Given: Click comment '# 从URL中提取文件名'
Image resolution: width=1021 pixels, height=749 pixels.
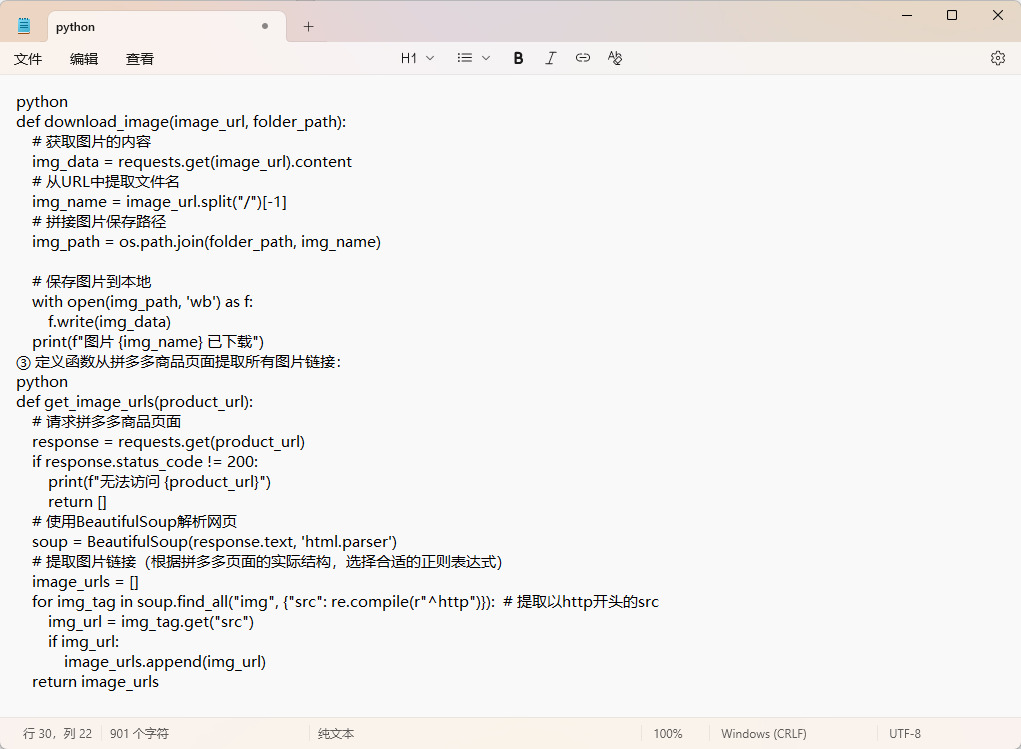Looking at the screenshot, I should 105,182.
